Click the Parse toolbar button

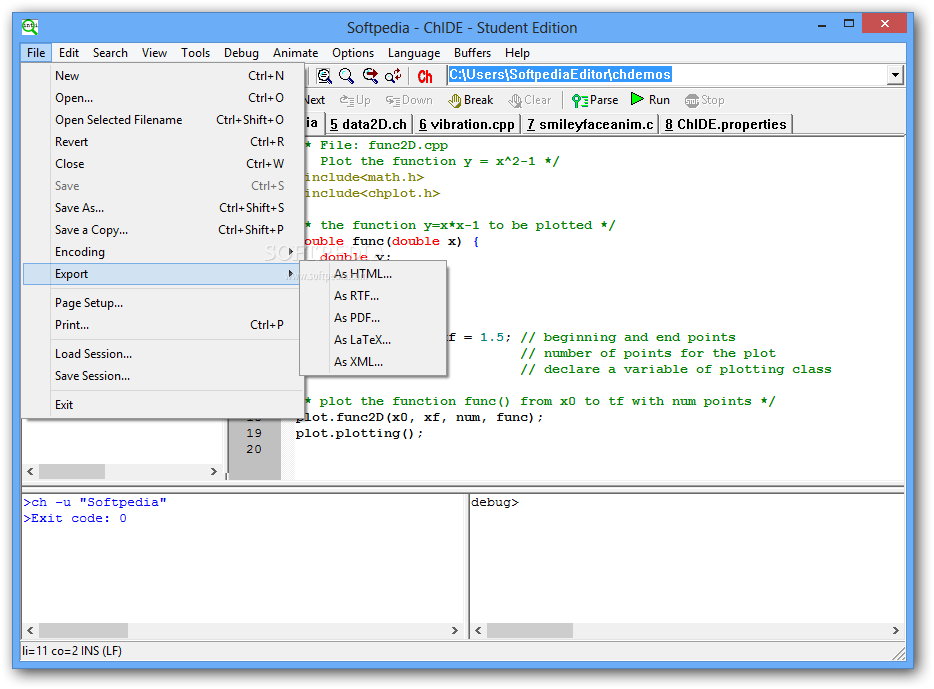pos(594,100)
